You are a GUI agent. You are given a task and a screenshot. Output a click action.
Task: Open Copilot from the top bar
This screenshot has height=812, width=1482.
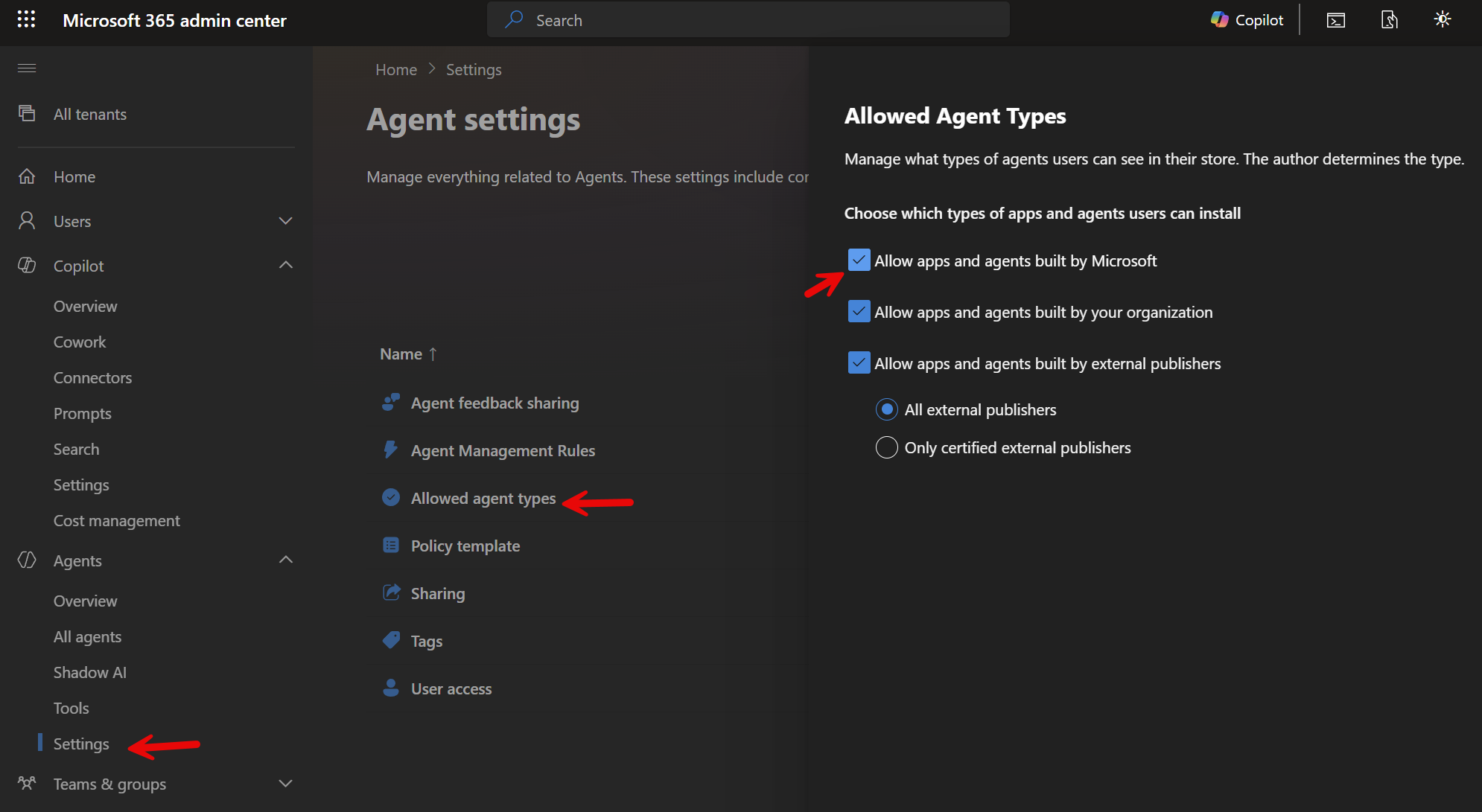(1247, 20)
